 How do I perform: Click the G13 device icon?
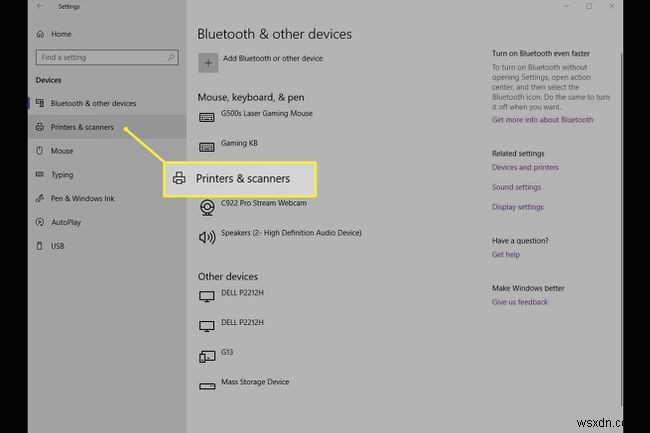(207, 356)
